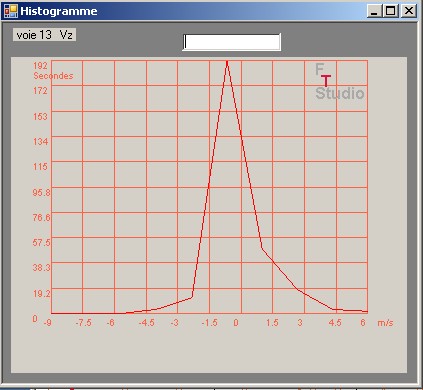
Task: Click the "-6" x-axis value
Action: (111, 323)
